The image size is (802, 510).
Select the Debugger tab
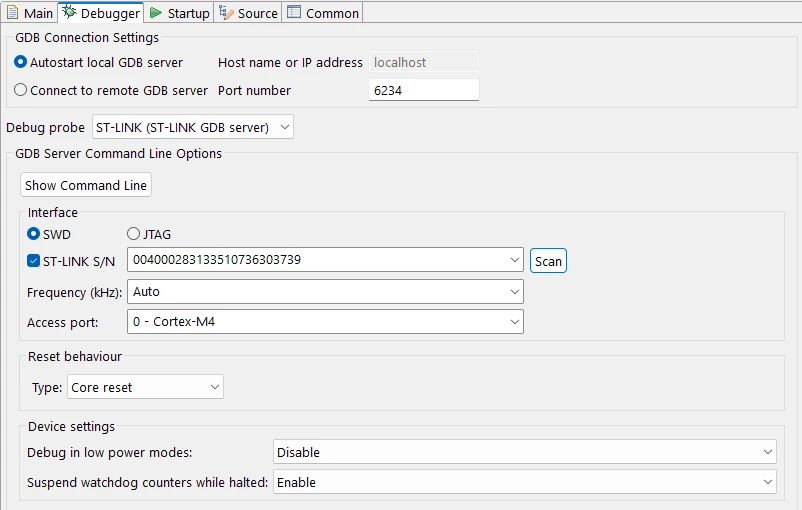[x=101, y=13]
